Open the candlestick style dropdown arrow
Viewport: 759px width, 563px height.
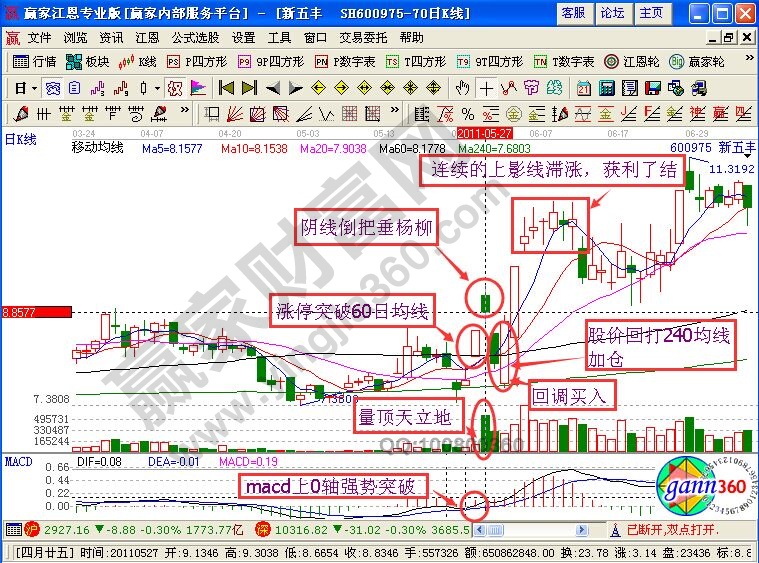click(x=158, y=88)
